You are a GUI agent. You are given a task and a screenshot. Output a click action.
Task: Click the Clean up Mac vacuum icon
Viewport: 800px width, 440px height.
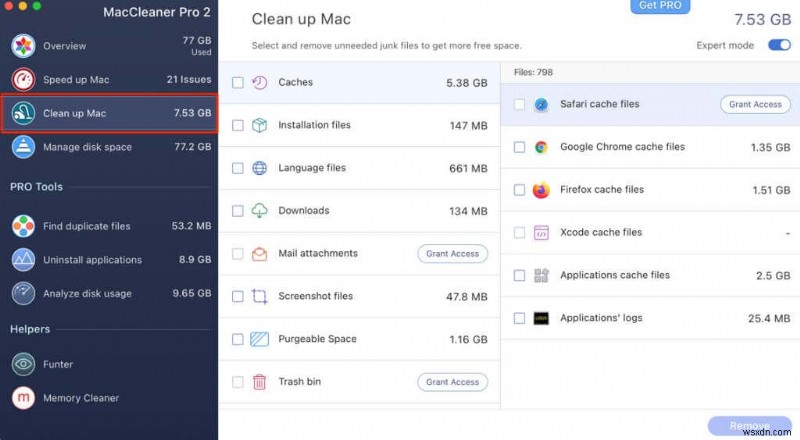(23, 113)
